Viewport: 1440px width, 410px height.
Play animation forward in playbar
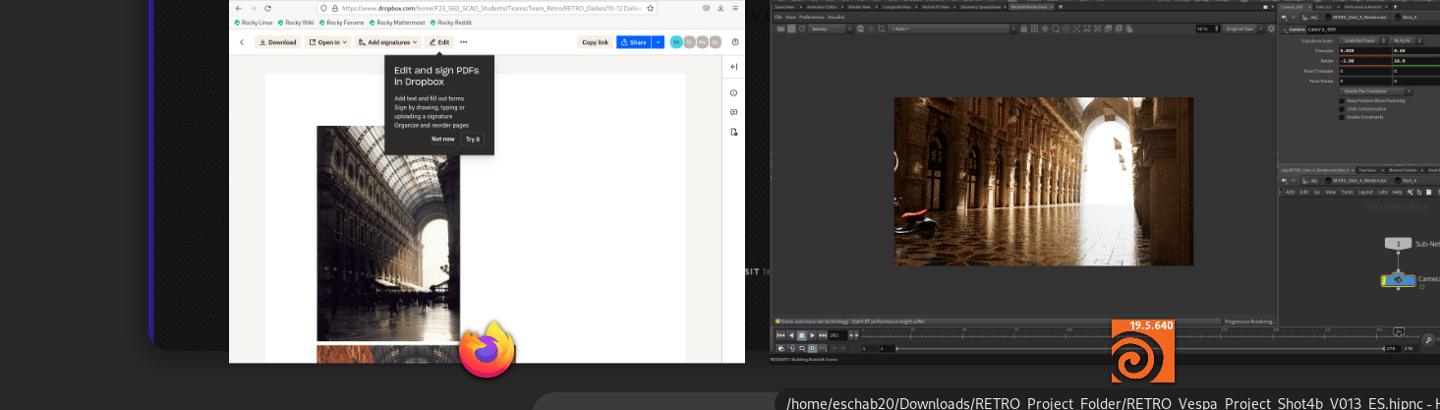tap(811, 335)
